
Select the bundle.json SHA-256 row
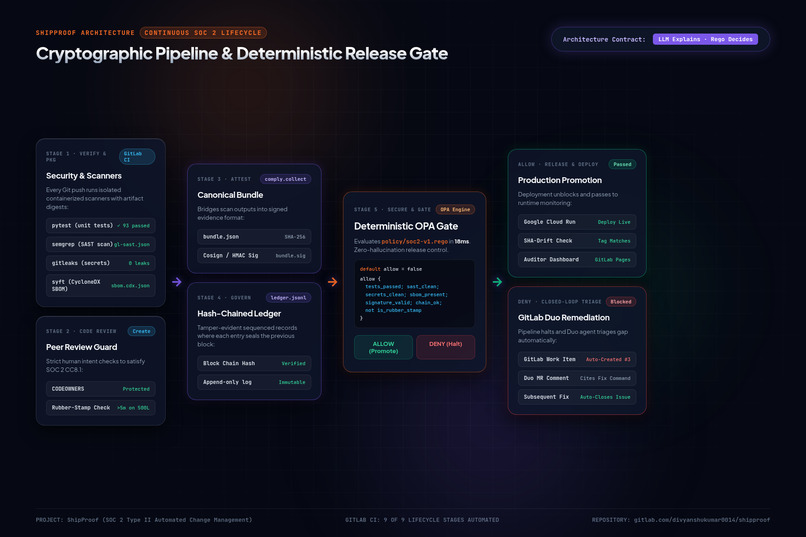[x=254, y=237]
